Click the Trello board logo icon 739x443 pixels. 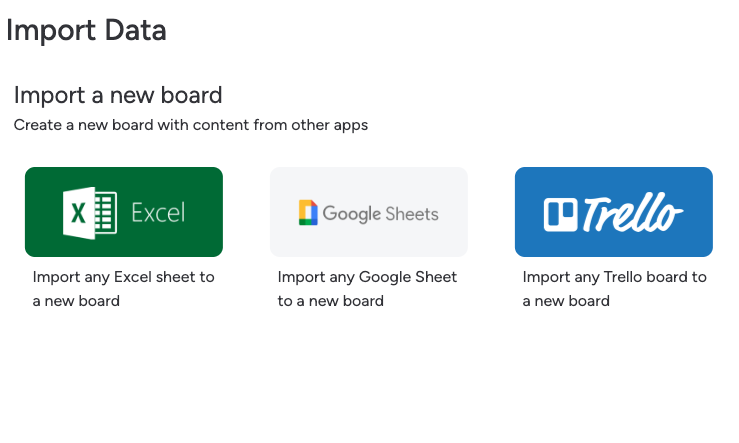coord(560,215)
